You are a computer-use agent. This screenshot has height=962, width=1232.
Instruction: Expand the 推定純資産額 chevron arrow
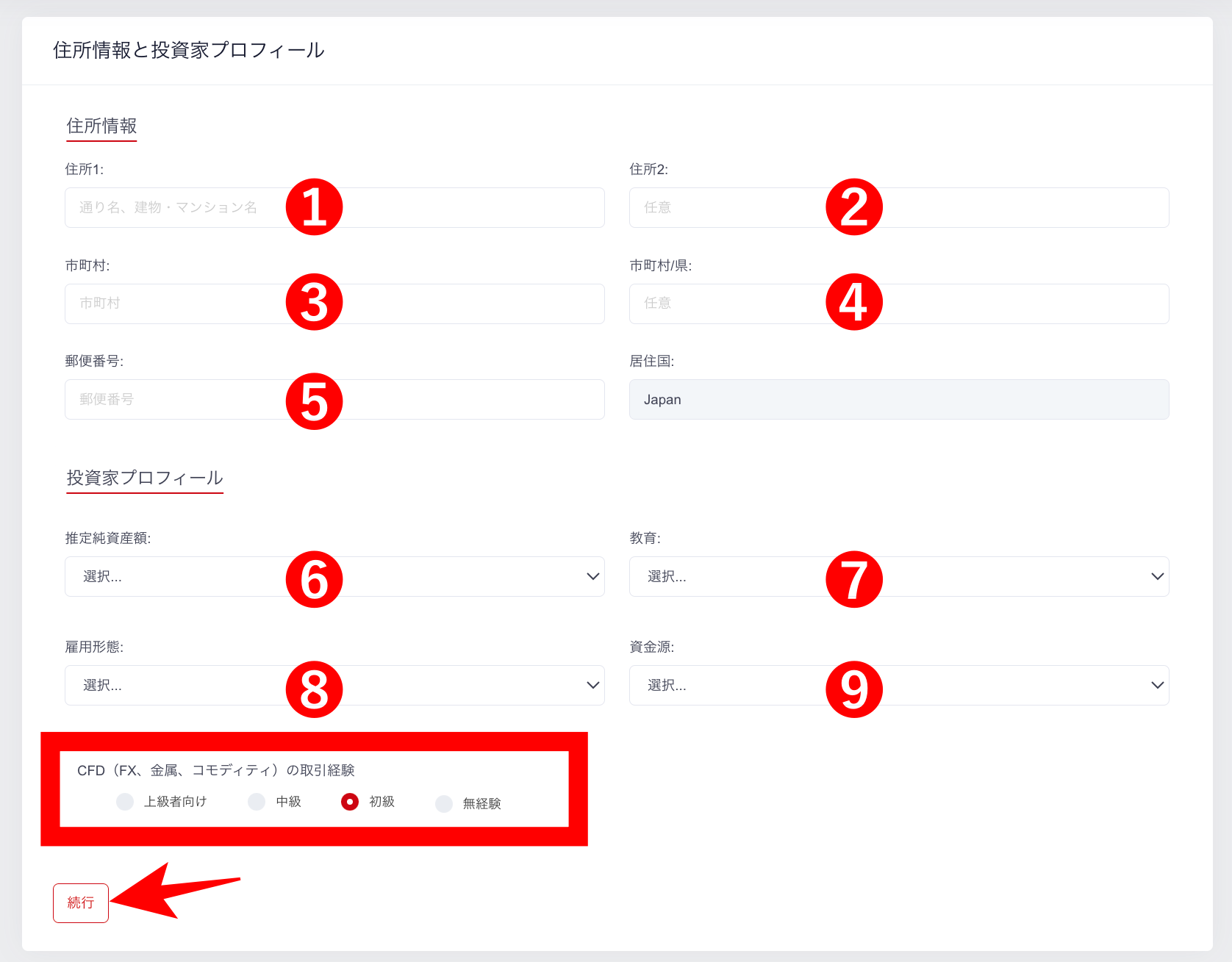pyautogui.click(x=592, y=576)
